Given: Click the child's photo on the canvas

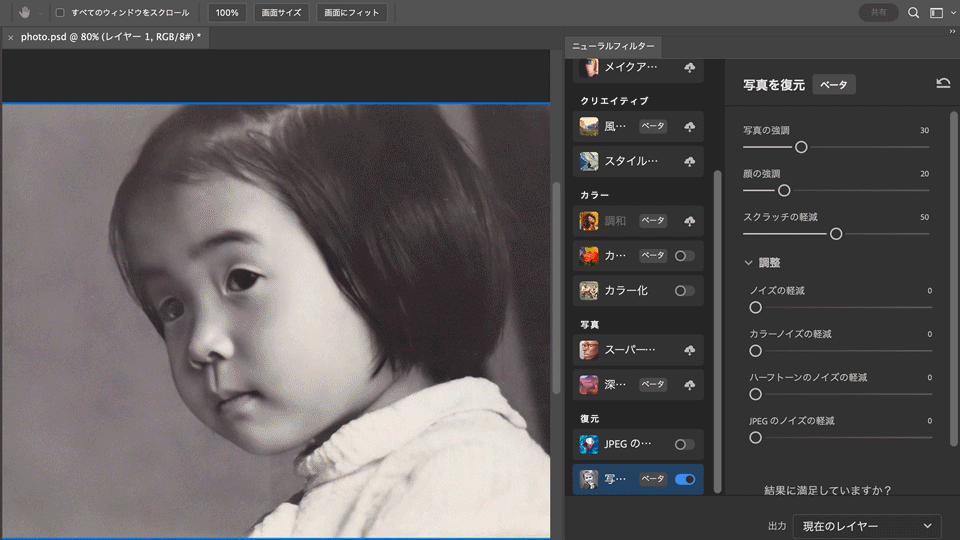Looking at the screenshot, I should pos(276,321).
